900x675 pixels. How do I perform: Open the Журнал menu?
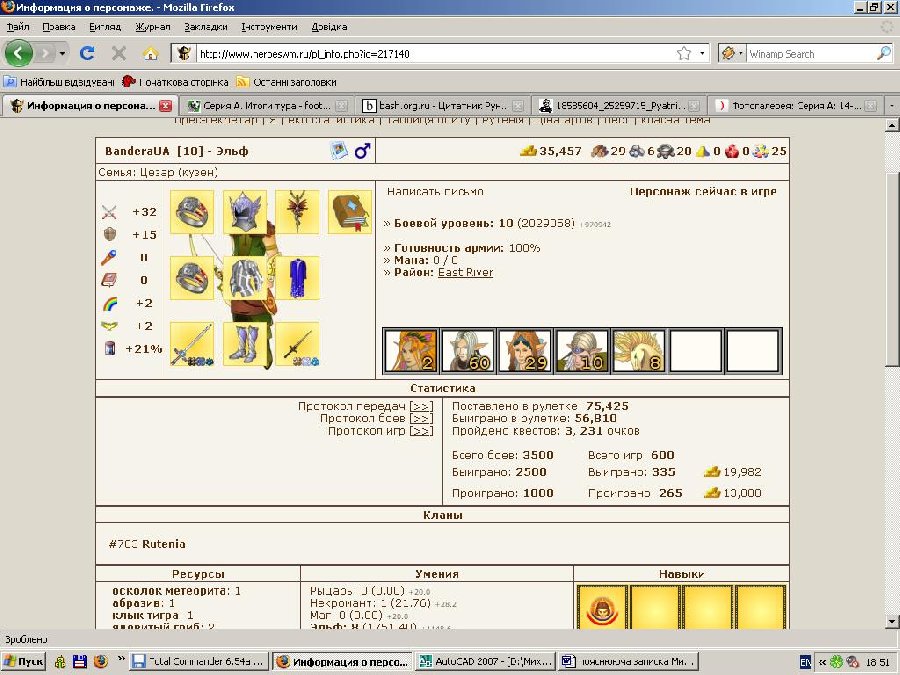pos(153,26)
